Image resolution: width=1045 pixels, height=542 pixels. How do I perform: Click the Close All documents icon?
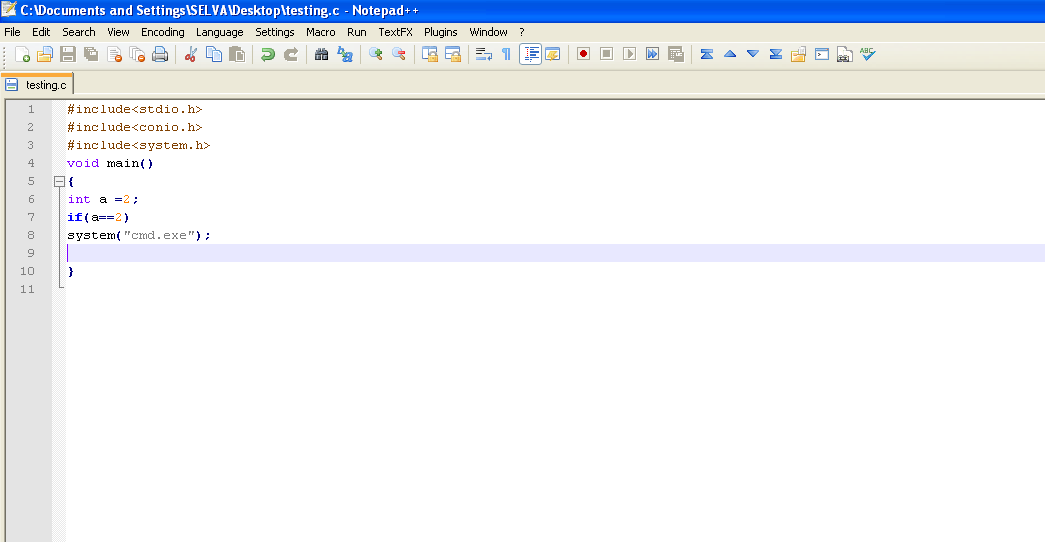[x=137, y=54]
